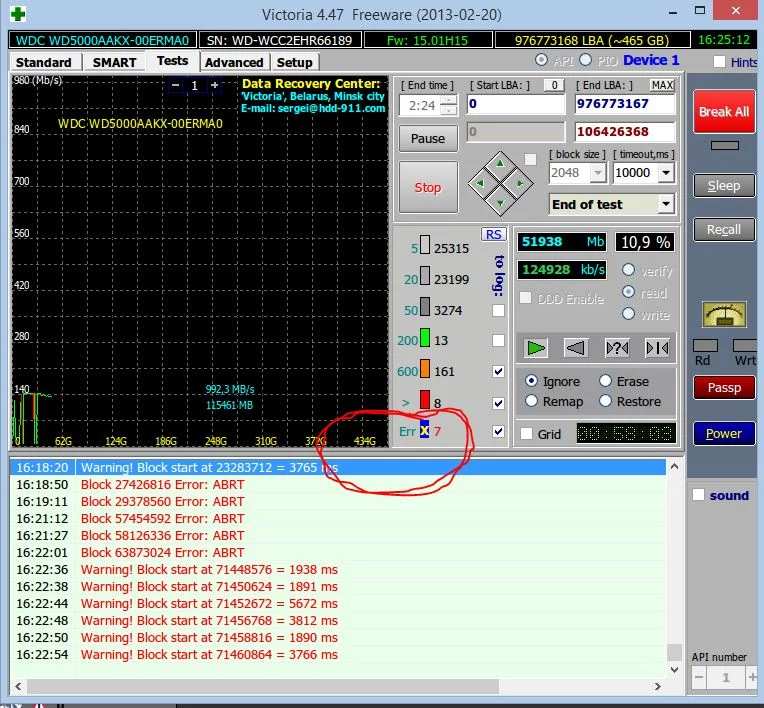764x708 pixels.
Task: Click the right arrow on the diamond pad
Action: 521,183
